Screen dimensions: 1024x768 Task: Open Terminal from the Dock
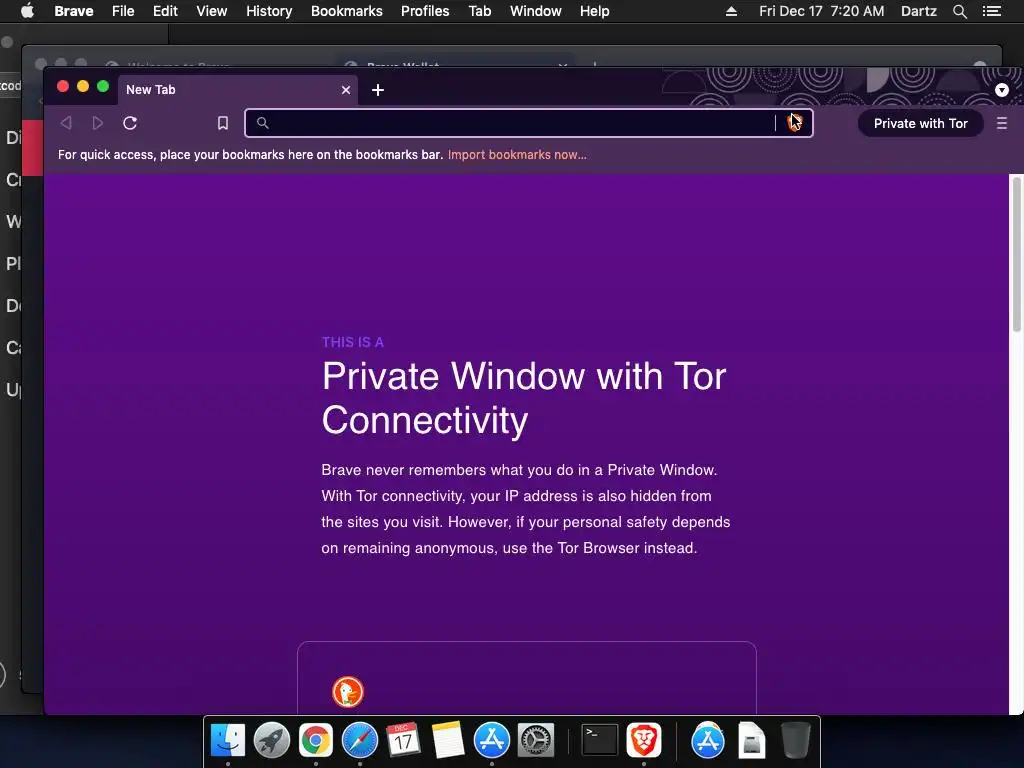point(600,740)
